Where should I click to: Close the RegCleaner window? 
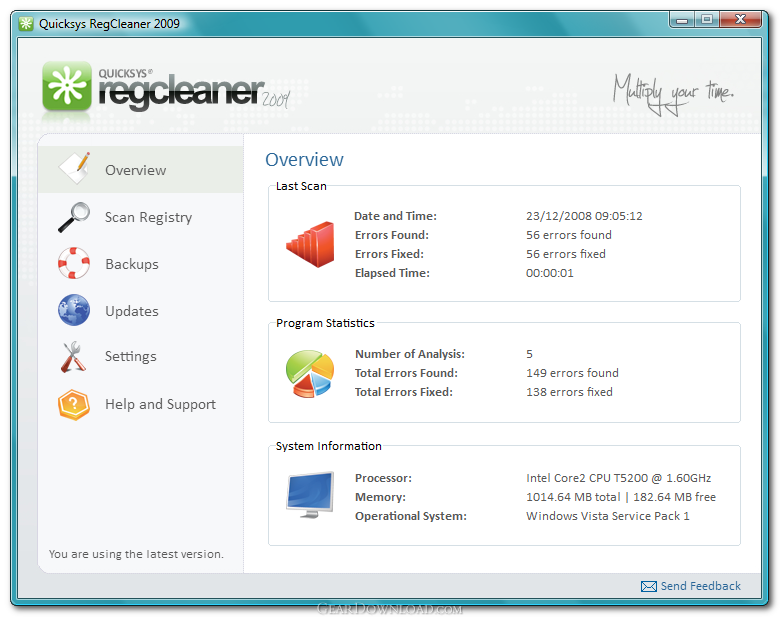pos(740,20)
